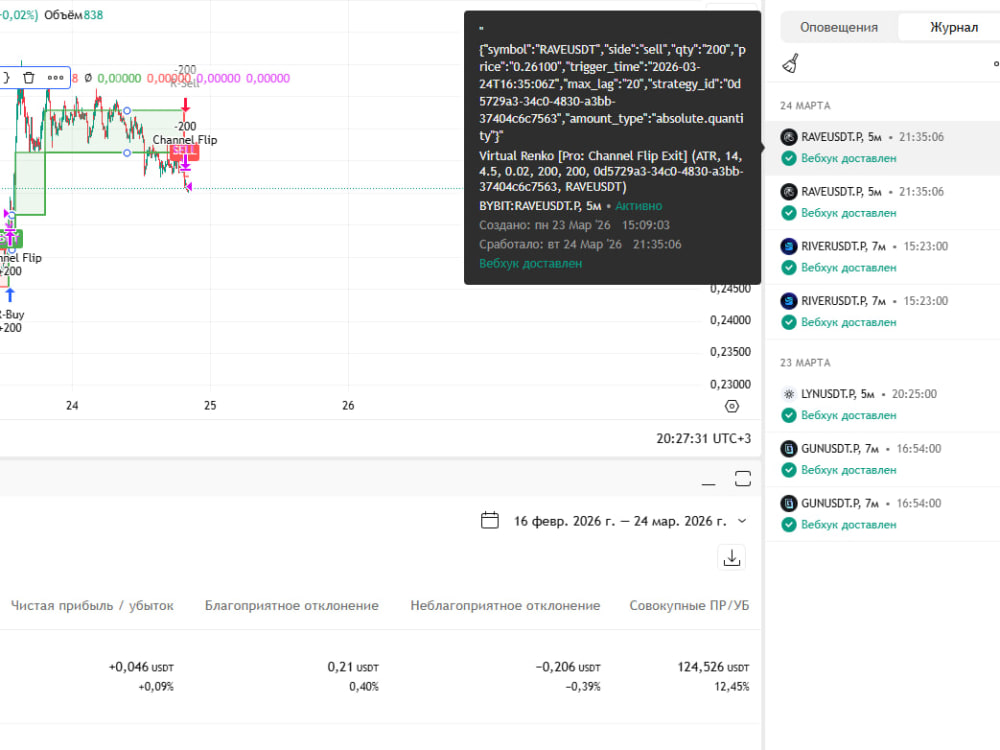This screenshot has width=1000, height=750.
Task: Open the LYNUSDT.P 20:25:00 log entry
Action: click(883, 405)
